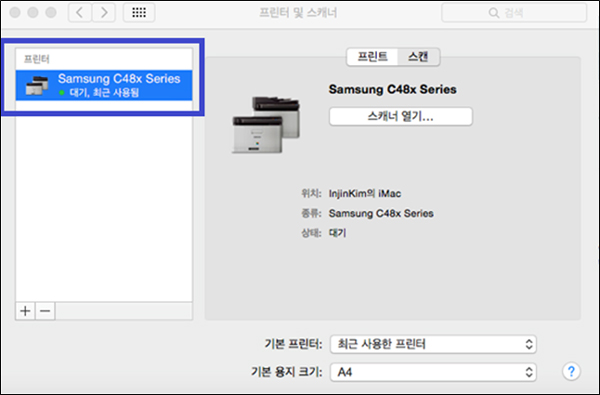The width and height of the screenshot is (600, 395).
Task: Add a printer with the plus button
Action: pyautogui.click(x=25, y=311)
